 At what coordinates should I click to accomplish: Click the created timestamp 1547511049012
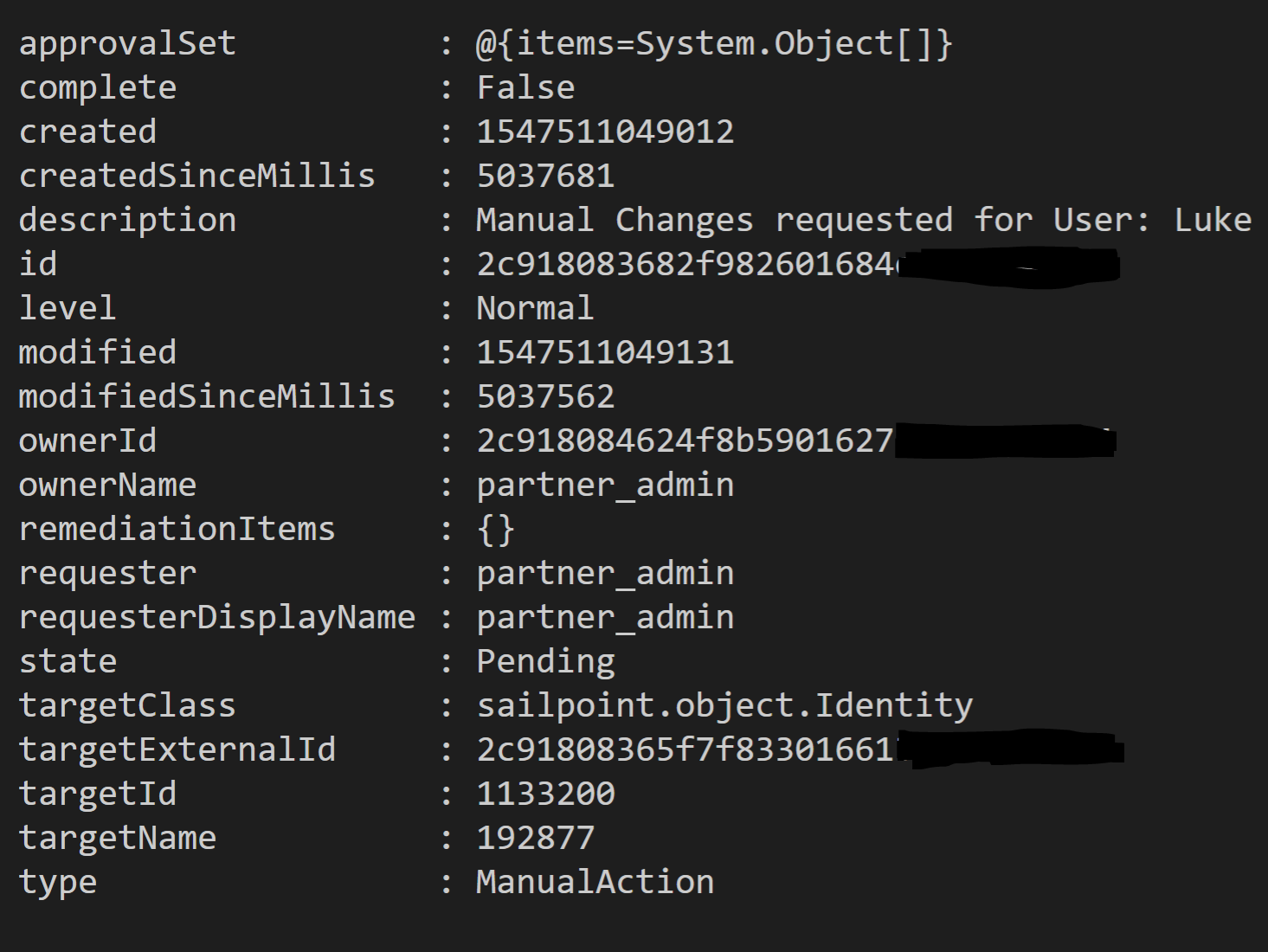tap(605, 132)
